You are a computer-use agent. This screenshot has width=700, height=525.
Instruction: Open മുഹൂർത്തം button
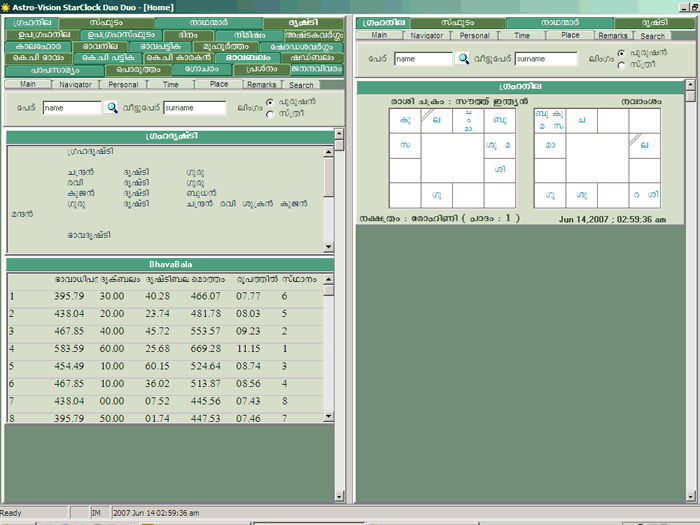226,46
